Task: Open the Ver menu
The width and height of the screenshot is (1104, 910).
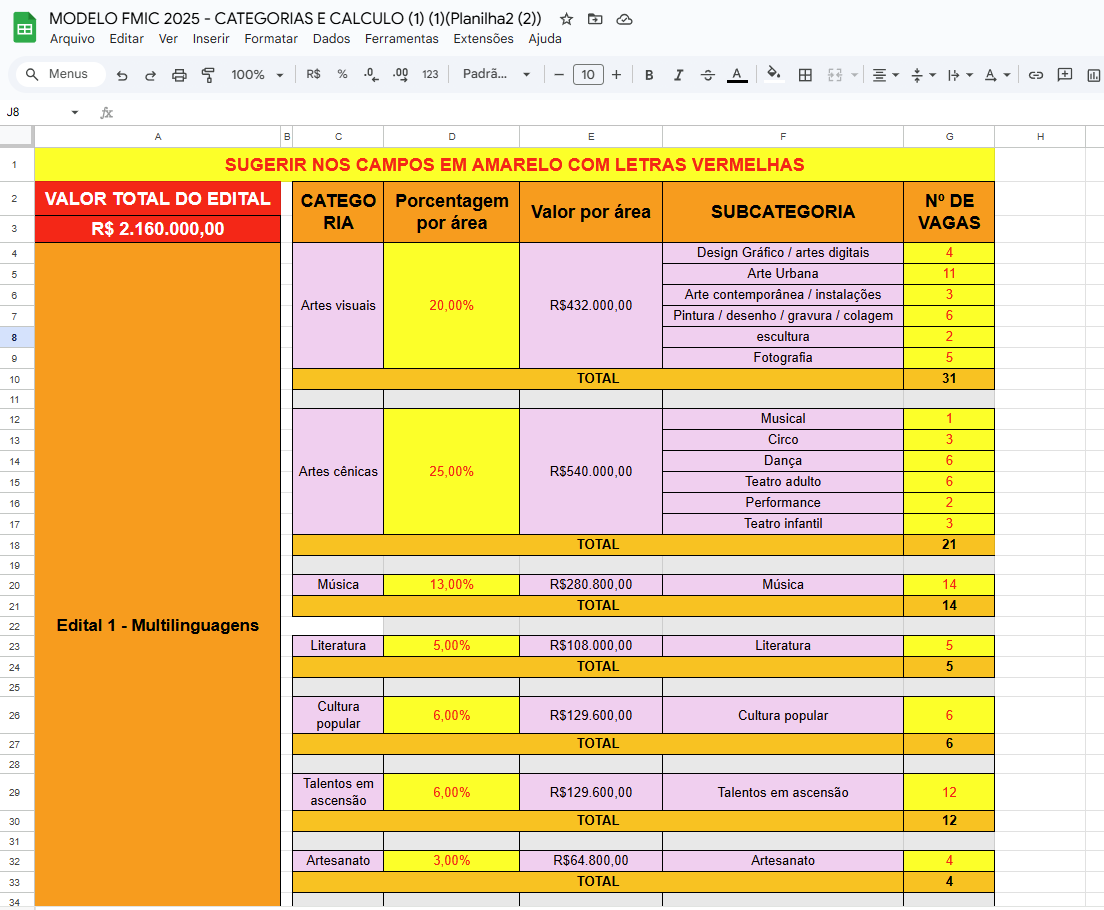Action: point(168,39)
